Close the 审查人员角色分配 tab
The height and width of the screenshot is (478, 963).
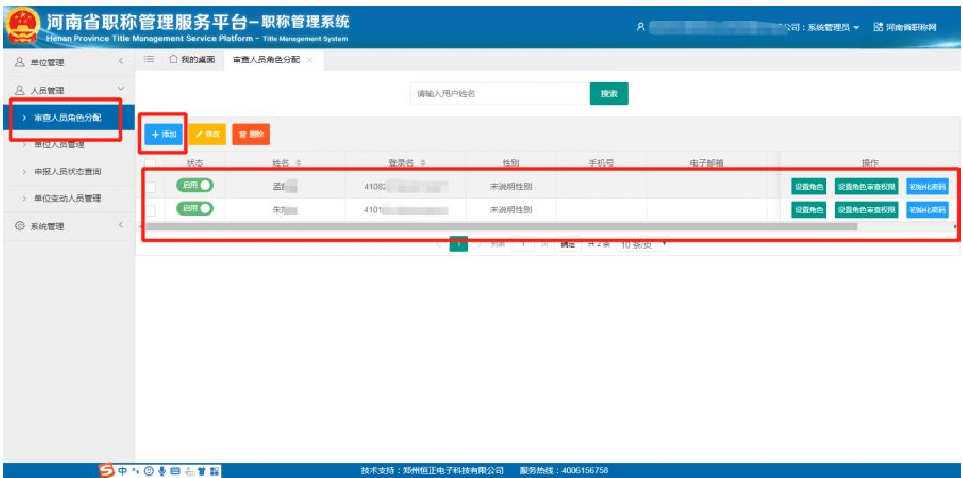click(x=310, y=60)
